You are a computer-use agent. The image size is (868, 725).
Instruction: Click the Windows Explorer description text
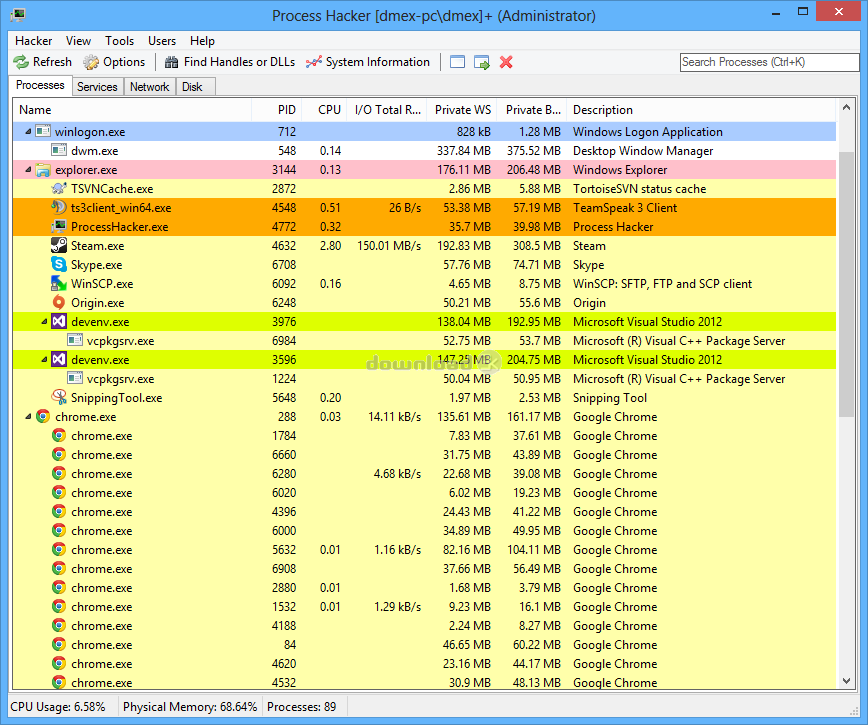tap(620, 170)
